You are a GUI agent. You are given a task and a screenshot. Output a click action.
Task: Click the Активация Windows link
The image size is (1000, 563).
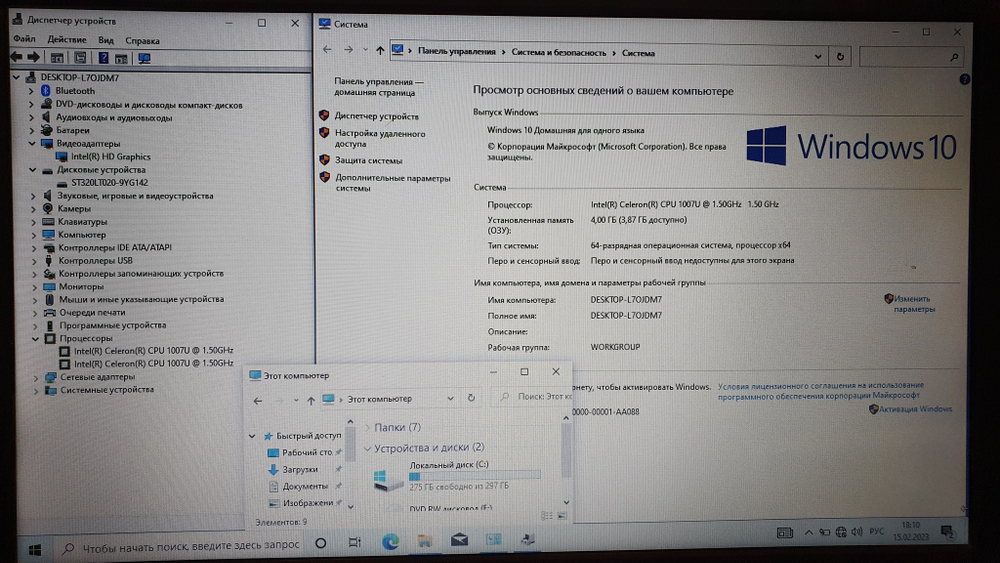pos(915,409)
